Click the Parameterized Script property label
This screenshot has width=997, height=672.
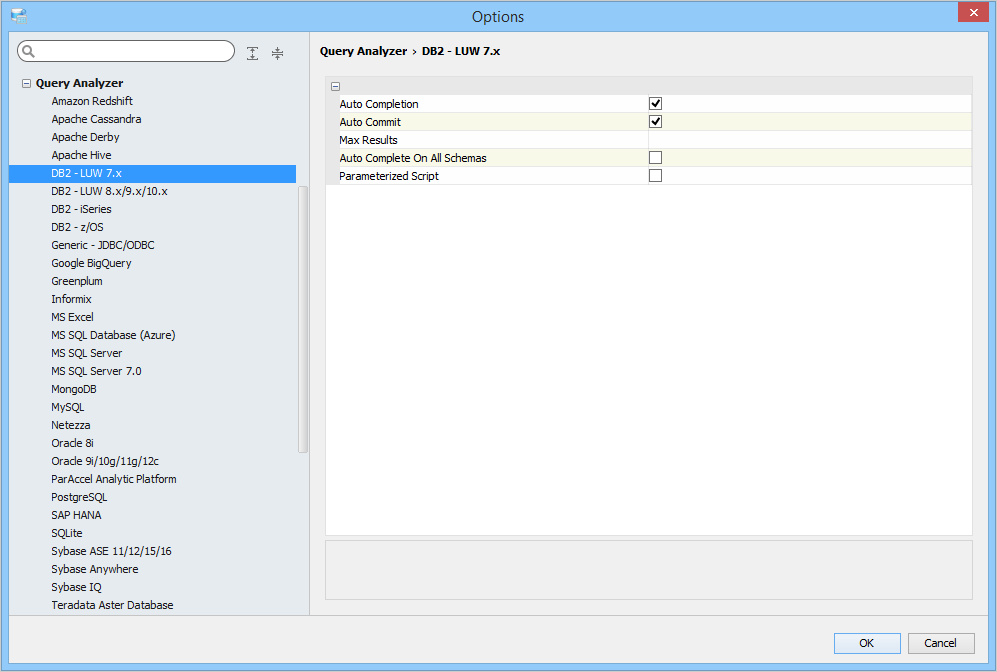click(388, 176)
